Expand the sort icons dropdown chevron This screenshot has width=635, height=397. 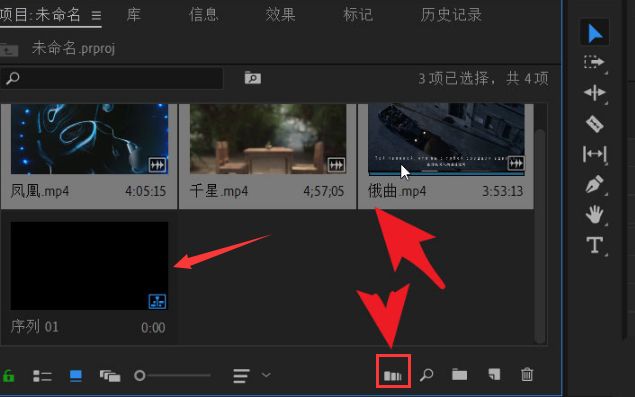tap(266, 375)
